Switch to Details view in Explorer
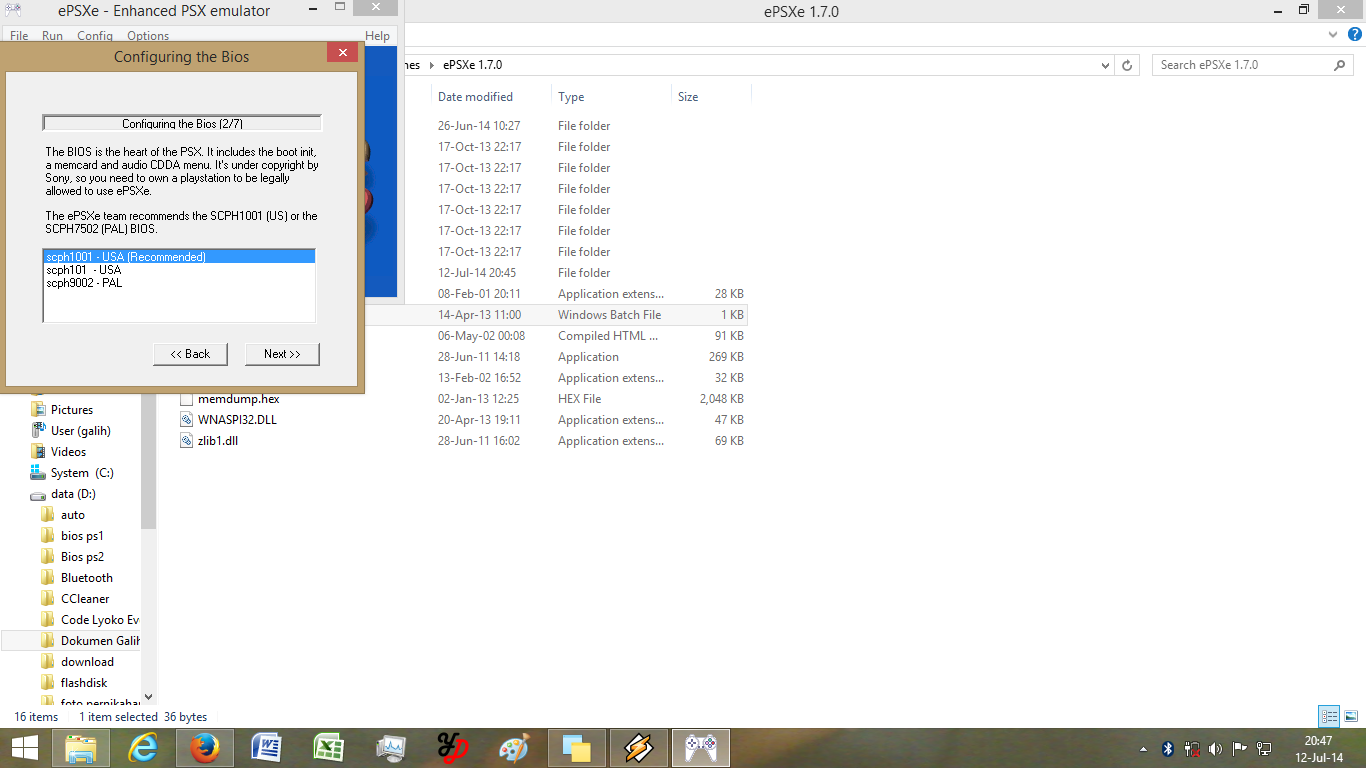The image size is (1366, 768). point(1329,716)
